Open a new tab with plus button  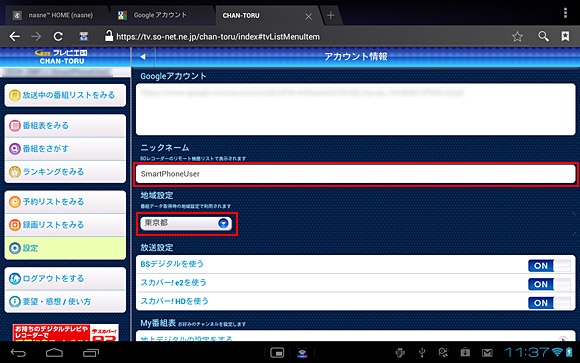(331, 16)
